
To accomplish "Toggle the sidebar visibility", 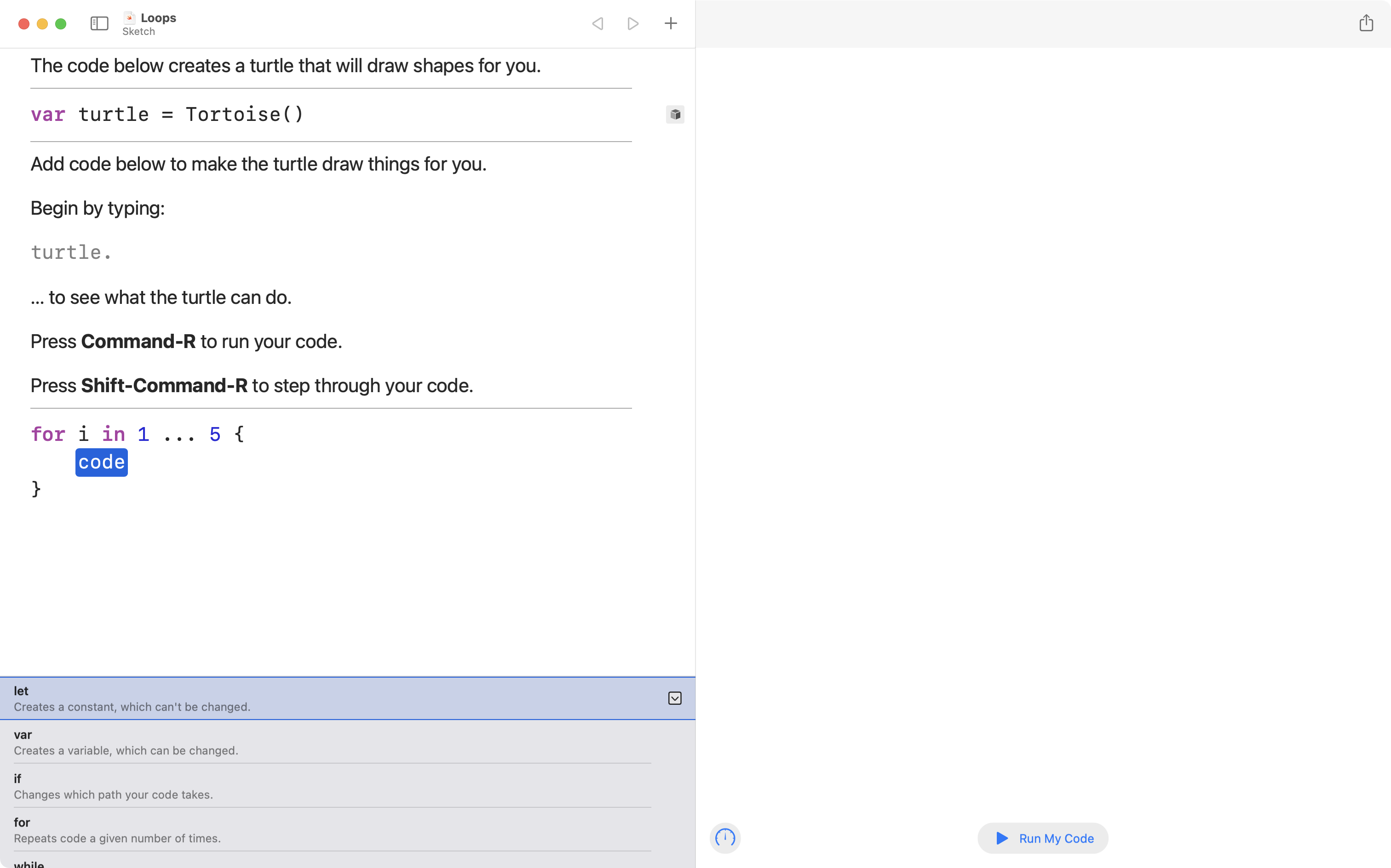I will (99, 23).
